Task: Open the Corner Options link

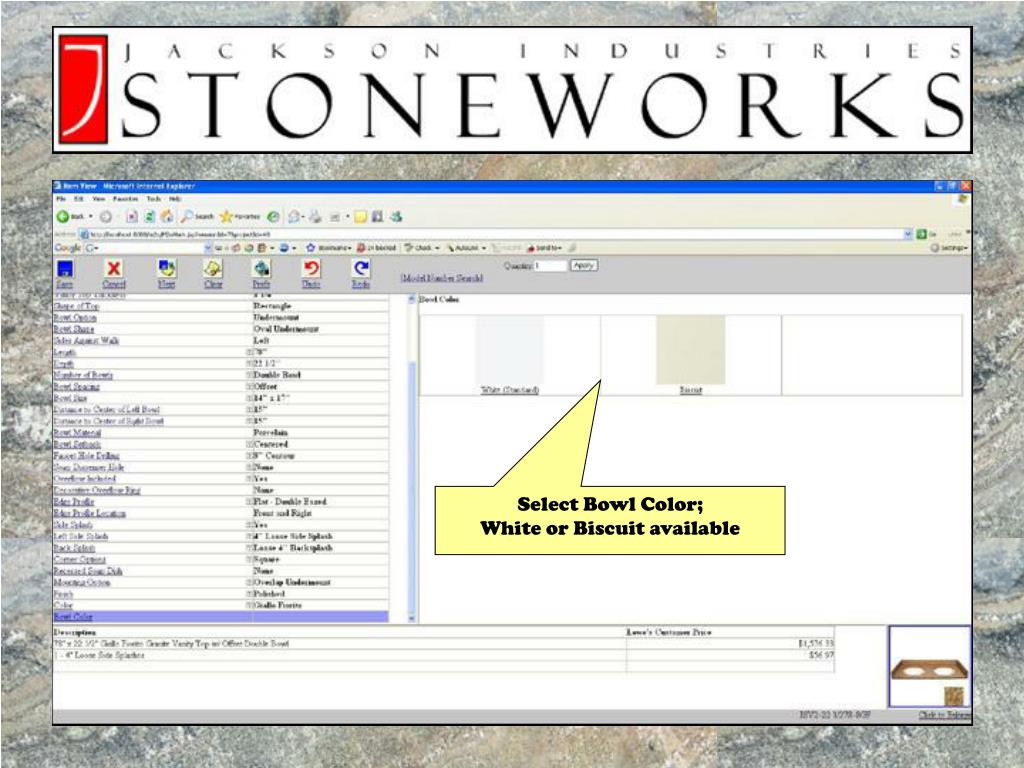Action: coord(79,560)
